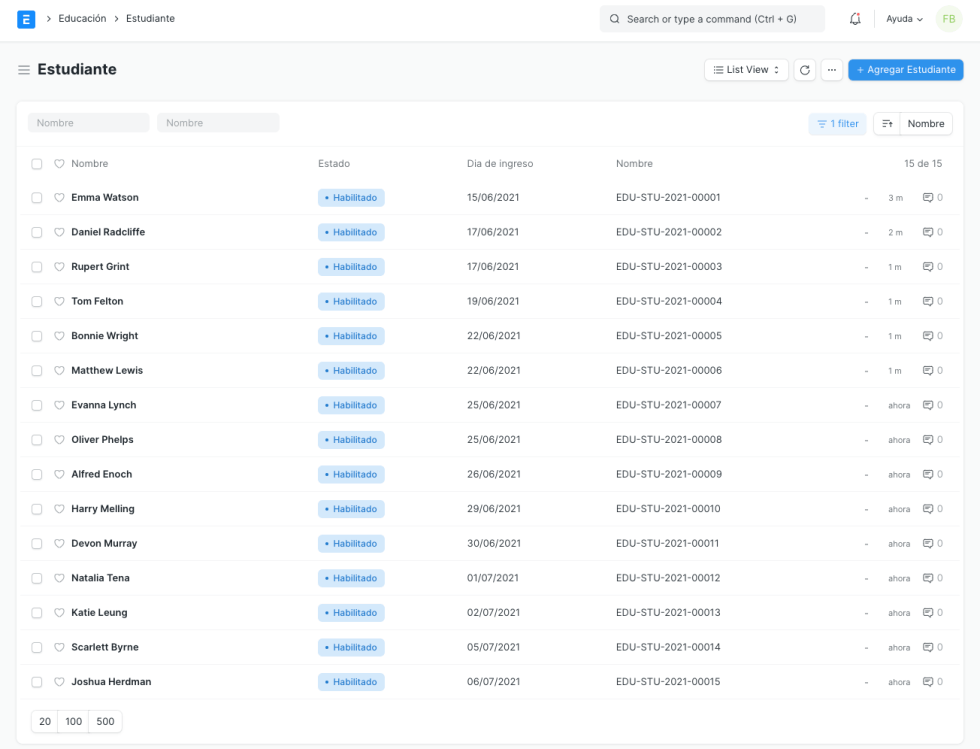The height and width of the screenshot is (749, 980).
Task: Like Daniel Radcliffe with heart icon
Action: (x=59, y=232)
